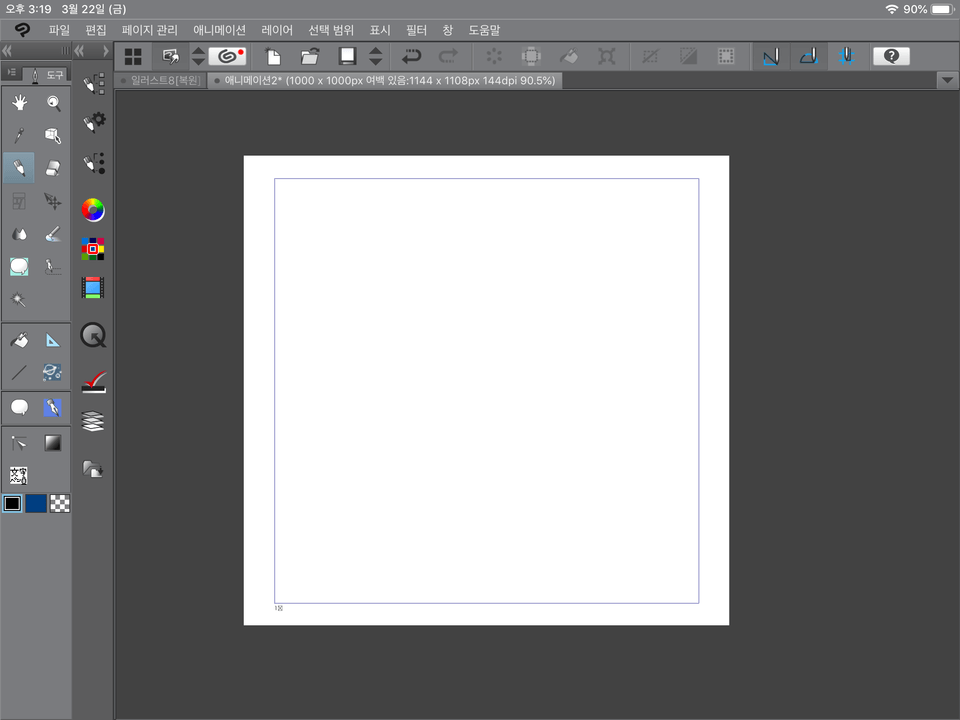Screen dimensions: 960x720
Task: Open the tool palette menu button
Action: click(x=12, y=74)
